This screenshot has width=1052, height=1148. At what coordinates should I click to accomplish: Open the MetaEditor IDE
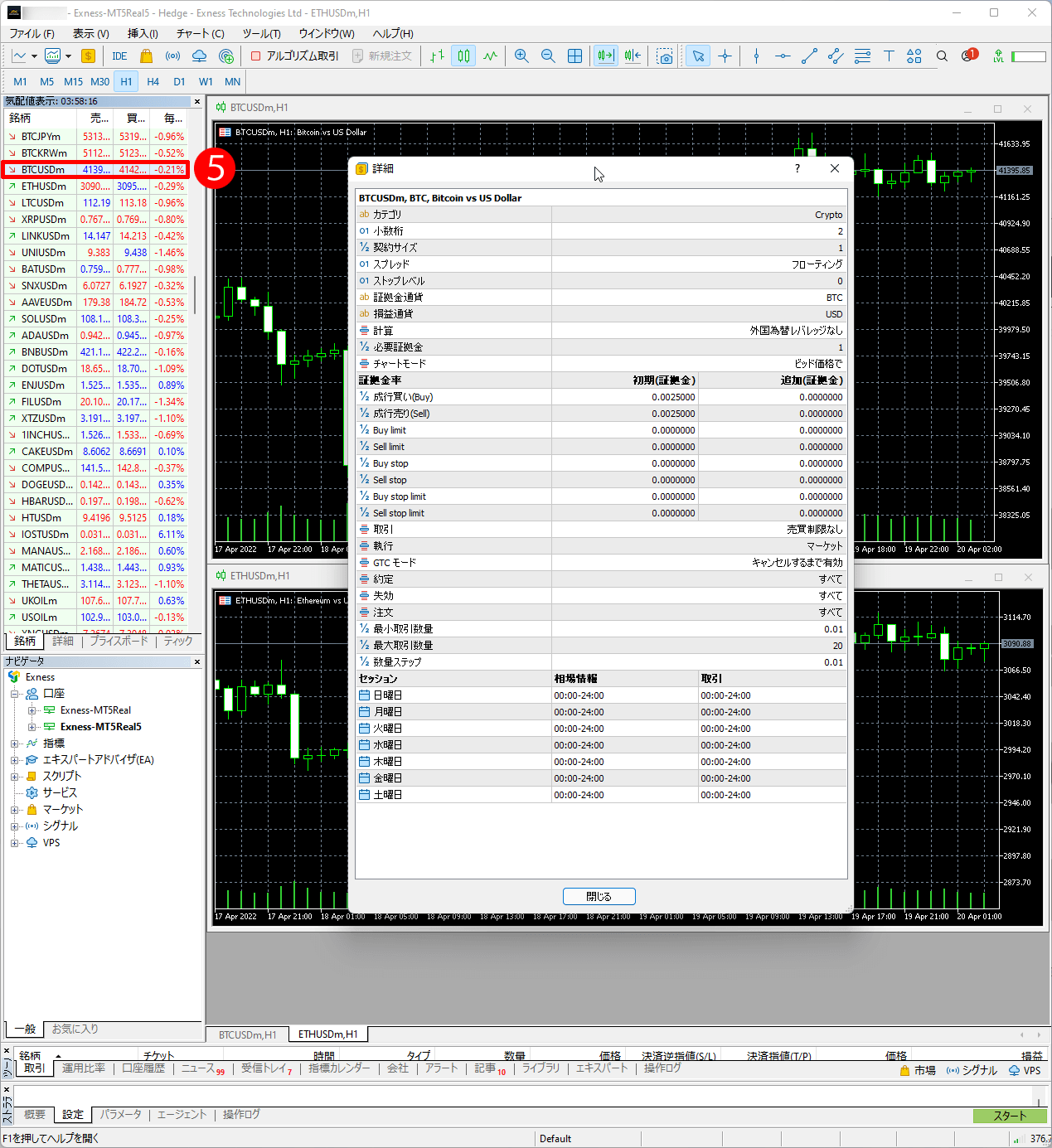coord(119,56)
